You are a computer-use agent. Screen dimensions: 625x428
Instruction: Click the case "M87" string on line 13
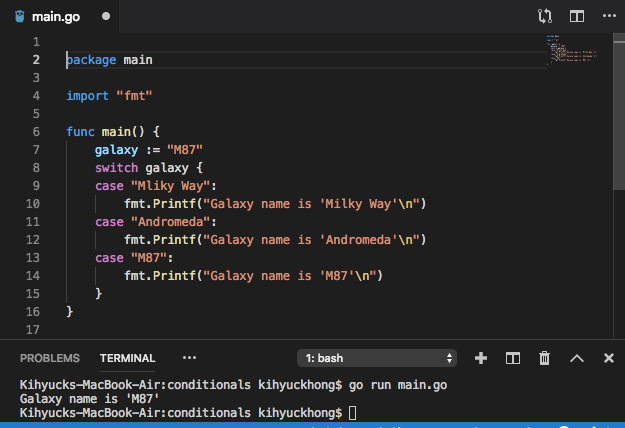click(149, 258)
